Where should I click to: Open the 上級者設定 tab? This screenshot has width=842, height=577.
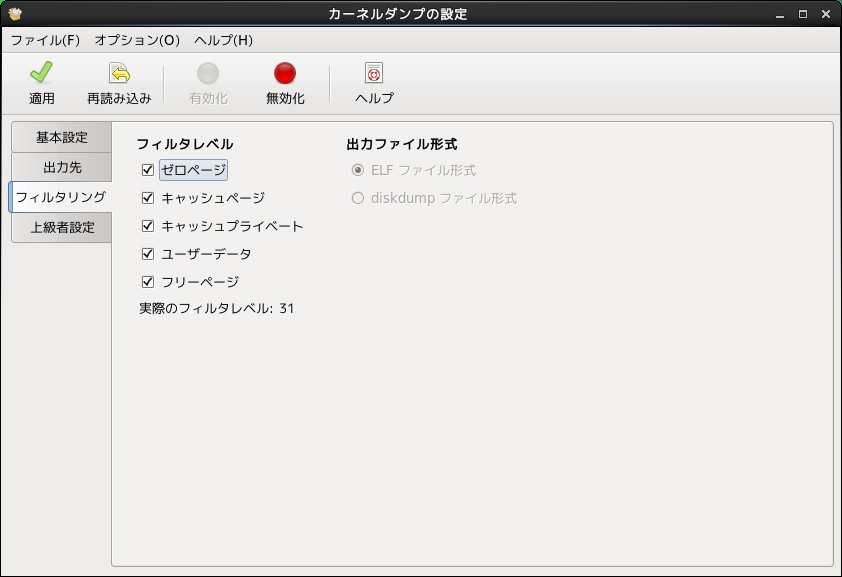click(62, 227)
